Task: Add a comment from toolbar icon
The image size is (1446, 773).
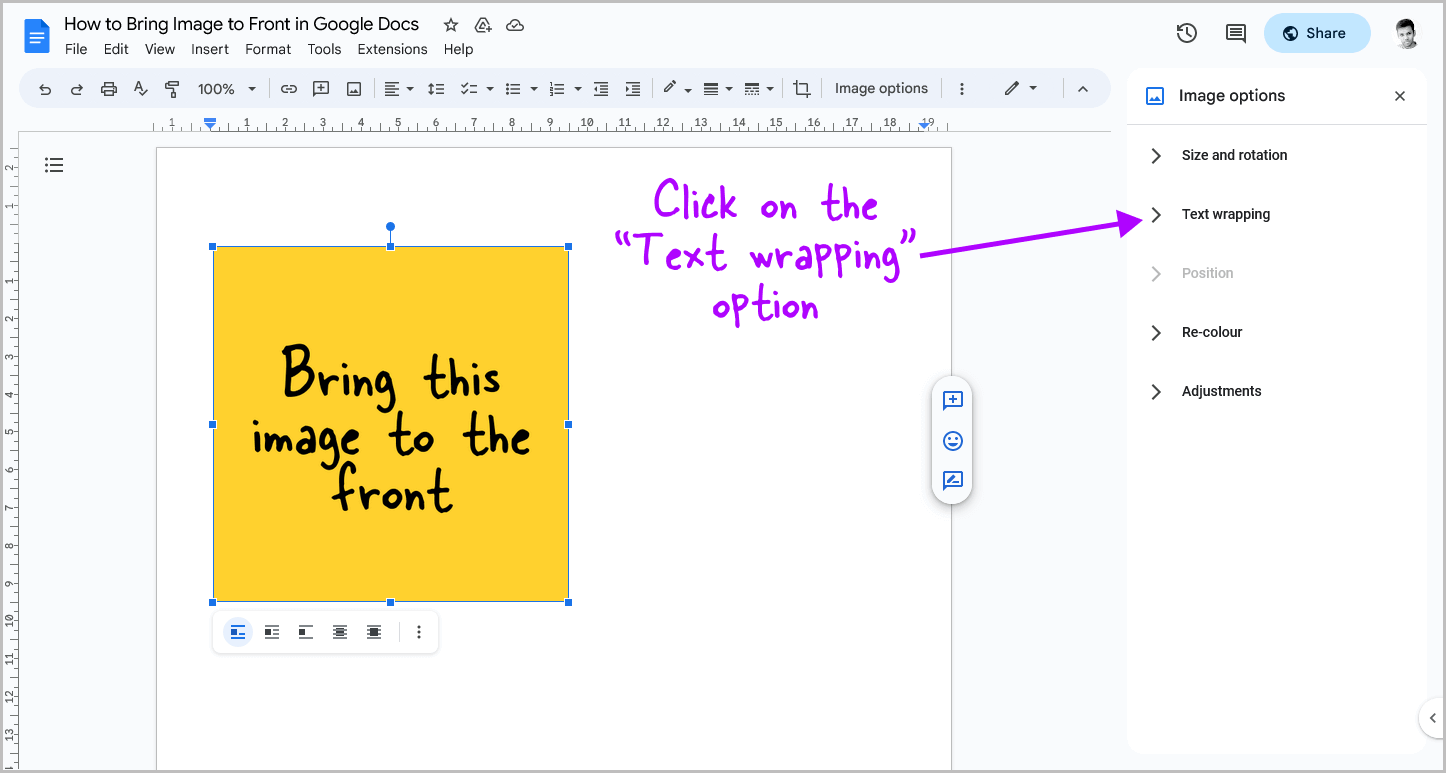Action: click(321, 89)
